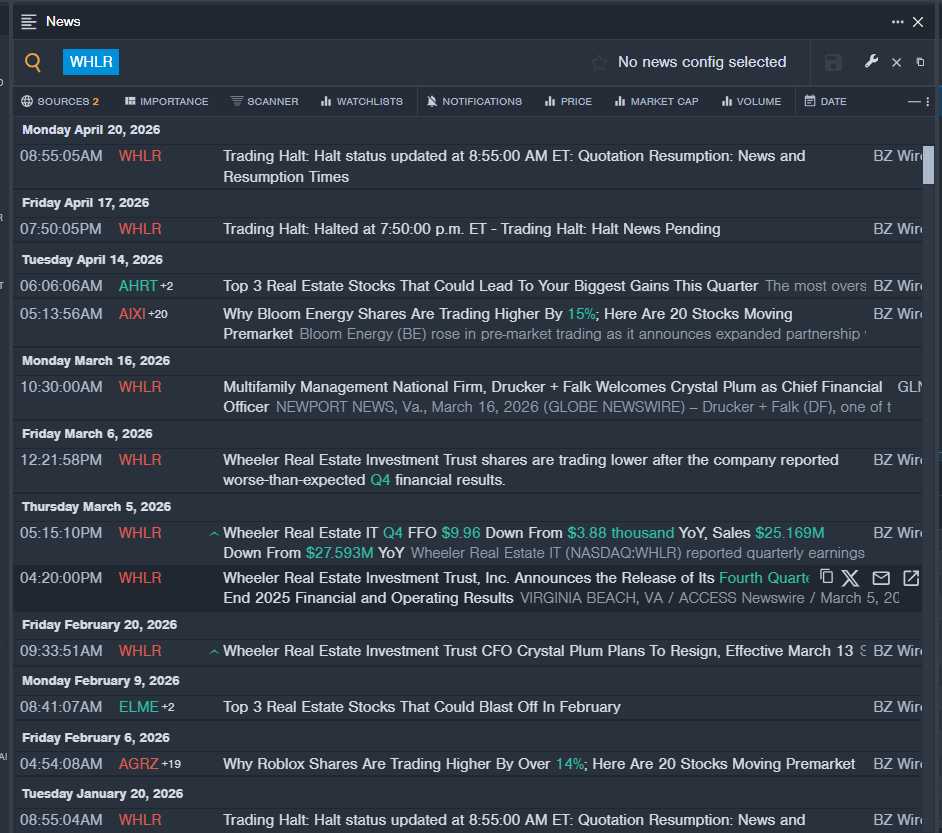The height and width of the screenshot is (833, 942).
Task: Open the Bloom Energy premarket movers headline
Action: tap(507, 314)
